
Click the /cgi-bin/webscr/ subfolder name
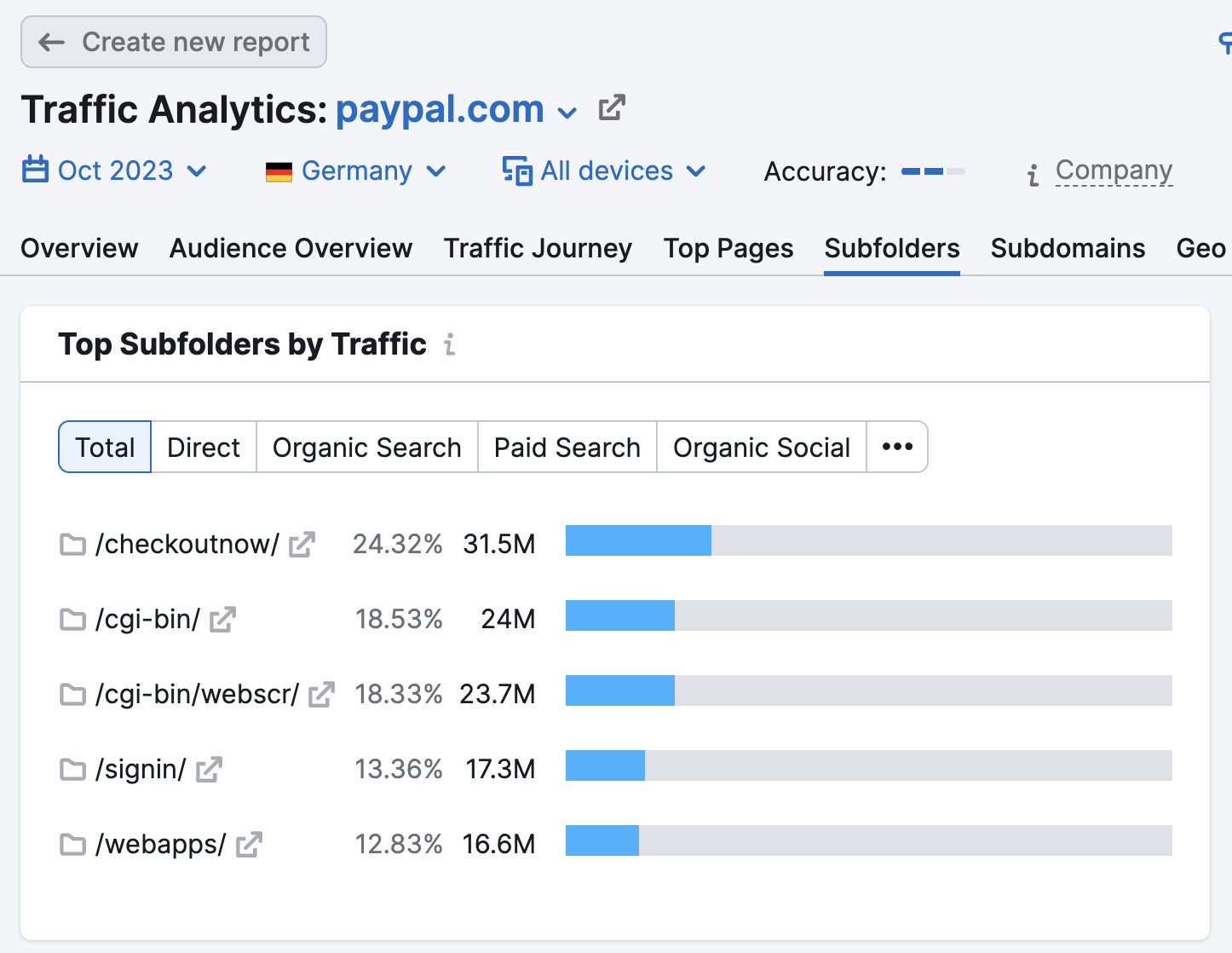click(198, 694)
